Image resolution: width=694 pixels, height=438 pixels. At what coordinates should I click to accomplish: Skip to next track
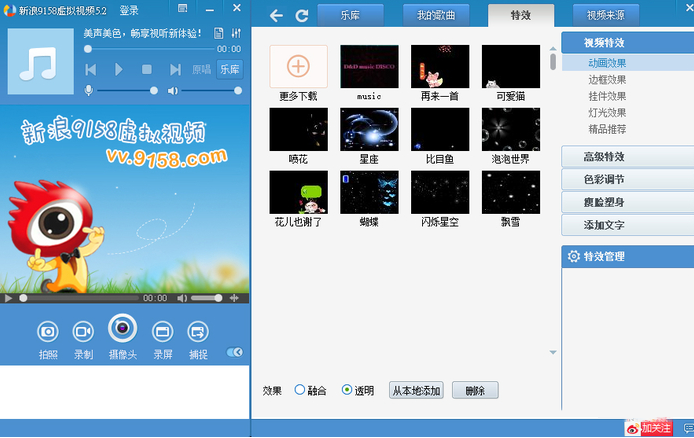click(175, 69)
